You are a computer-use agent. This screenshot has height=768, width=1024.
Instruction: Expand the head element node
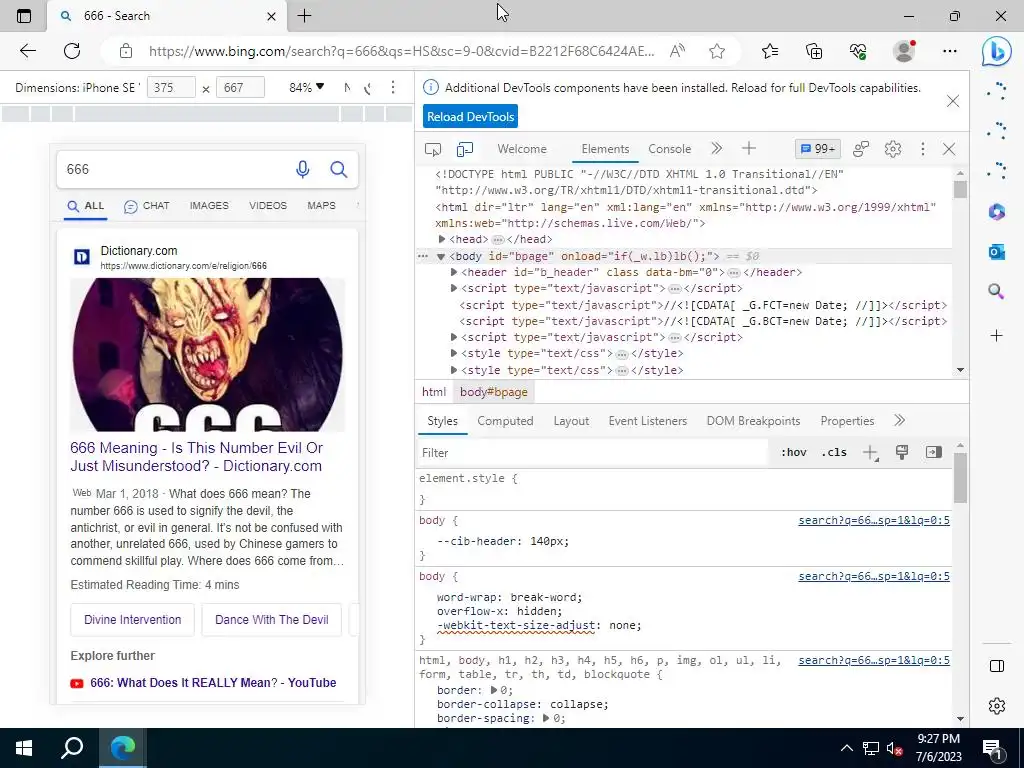click(442, 240)
